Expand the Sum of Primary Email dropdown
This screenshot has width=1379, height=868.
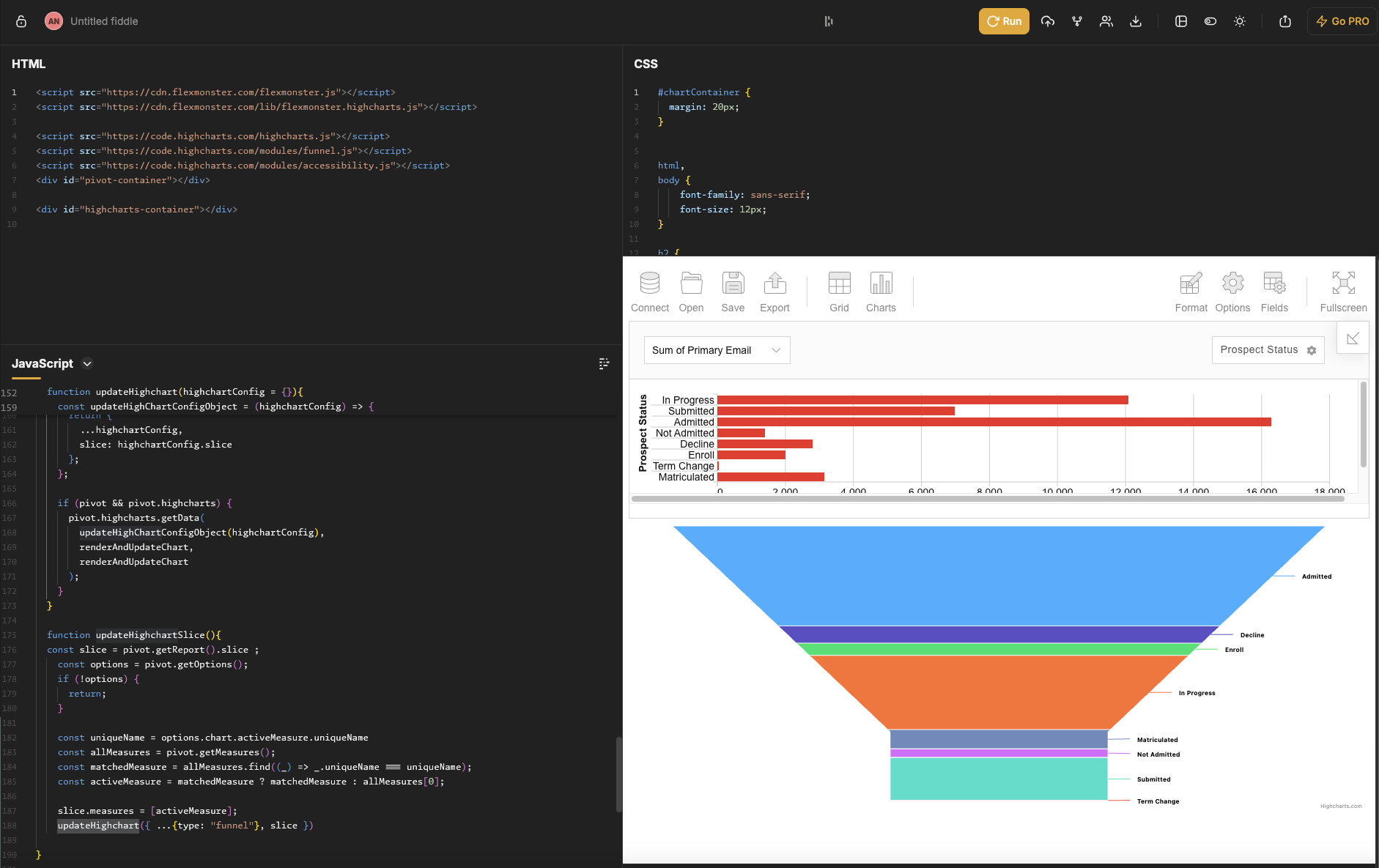click(x=717, y=350)
